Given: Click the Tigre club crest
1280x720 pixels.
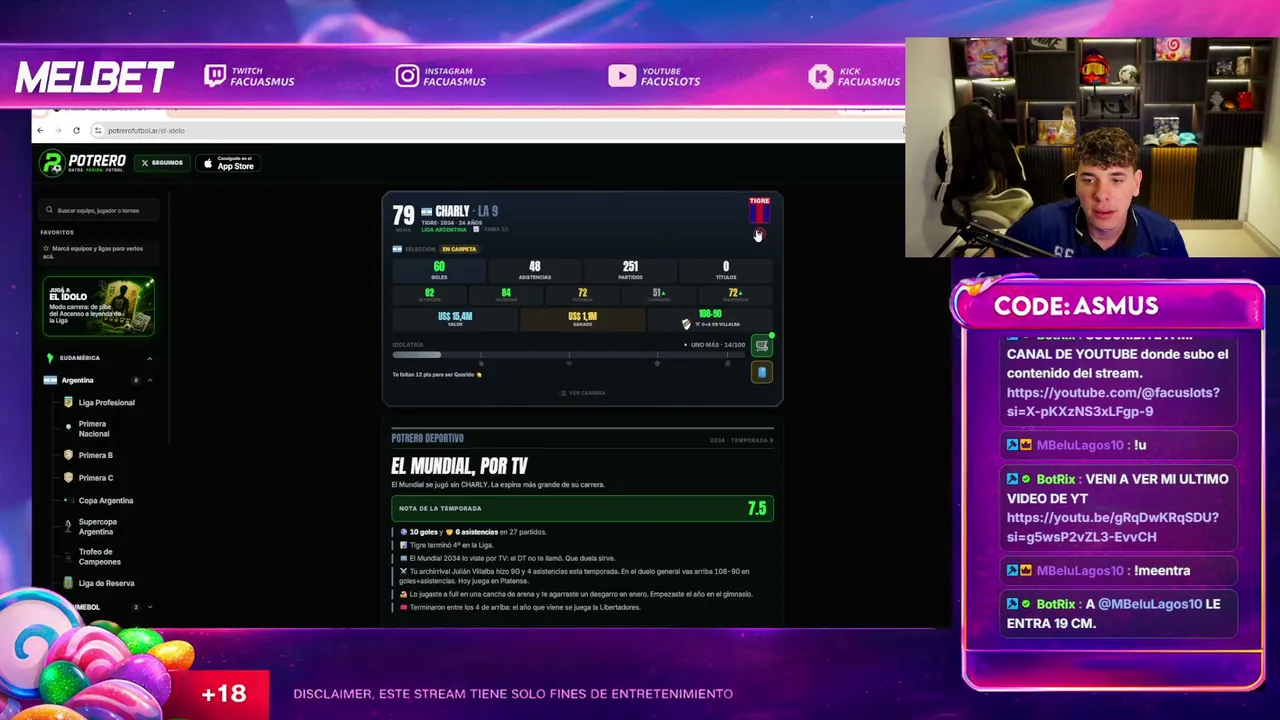Looking at the screenshot, I should click(x=759, y=210).
